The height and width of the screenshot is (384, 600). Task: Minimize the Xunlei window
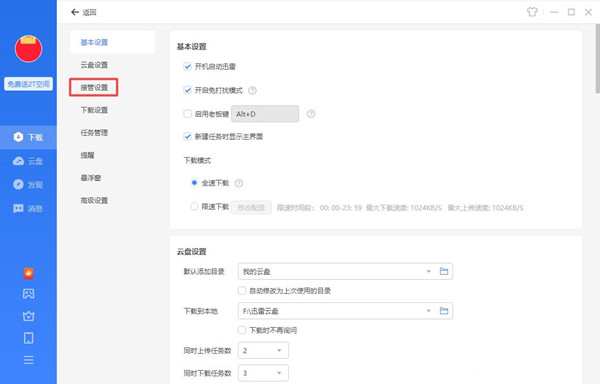[x=554, y=12]
